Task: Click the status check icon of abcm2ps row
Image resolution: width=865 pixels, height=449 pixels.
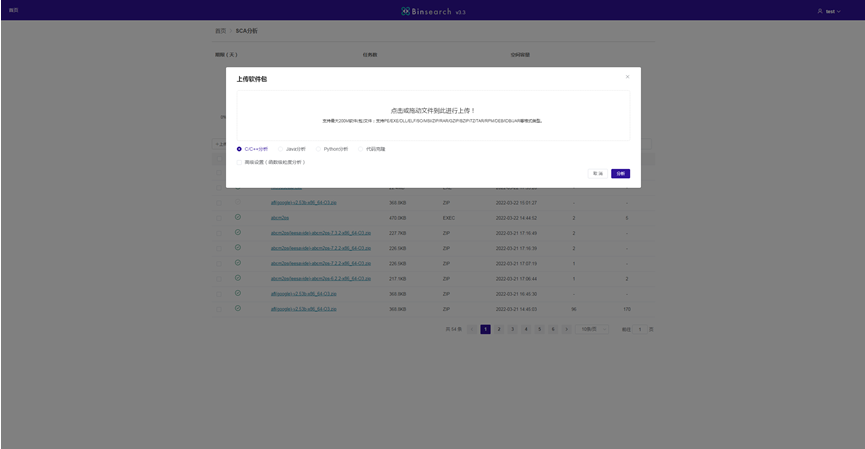Action: 238,217
